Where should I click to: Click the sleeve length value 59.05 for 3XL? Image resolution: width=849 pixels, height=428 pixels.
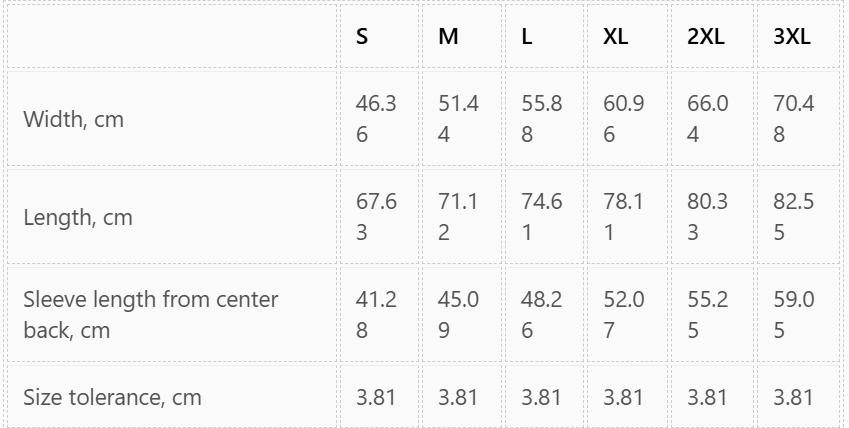point(793,314)
